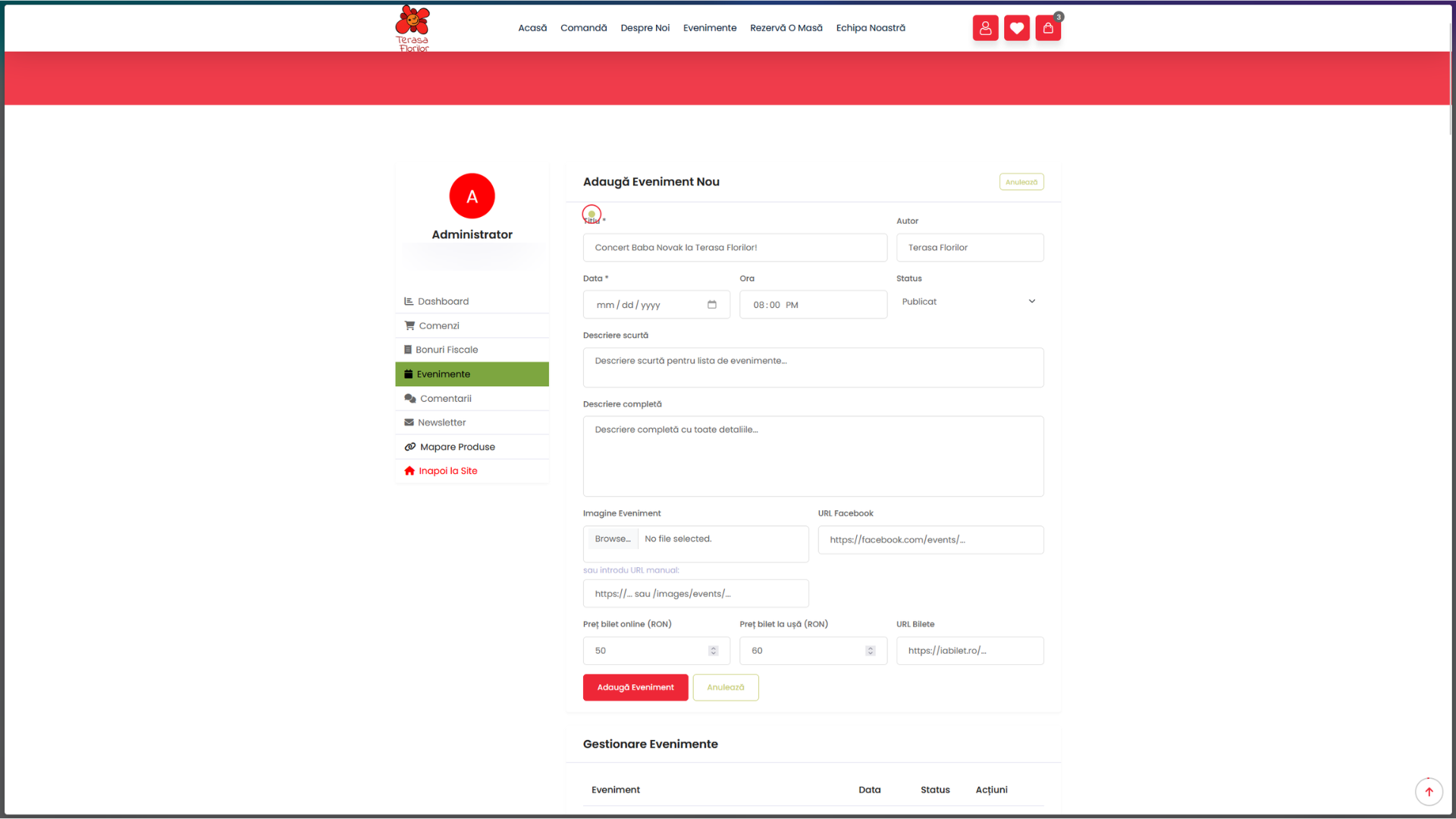The height and width of the screenshot is (819, 1456).
Task: Click the Mapare Produse link icon
Action: point(410,447)
